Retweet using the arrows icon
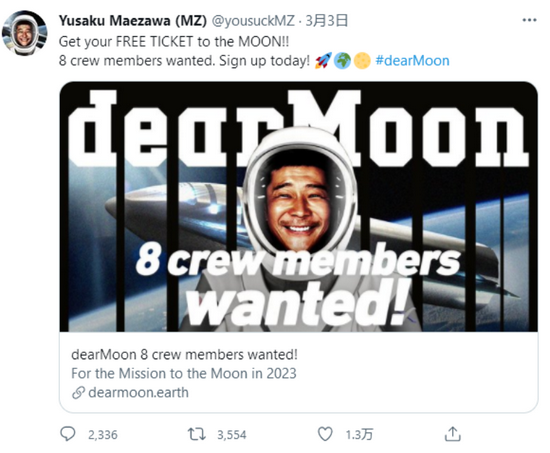 pos(196,434)
